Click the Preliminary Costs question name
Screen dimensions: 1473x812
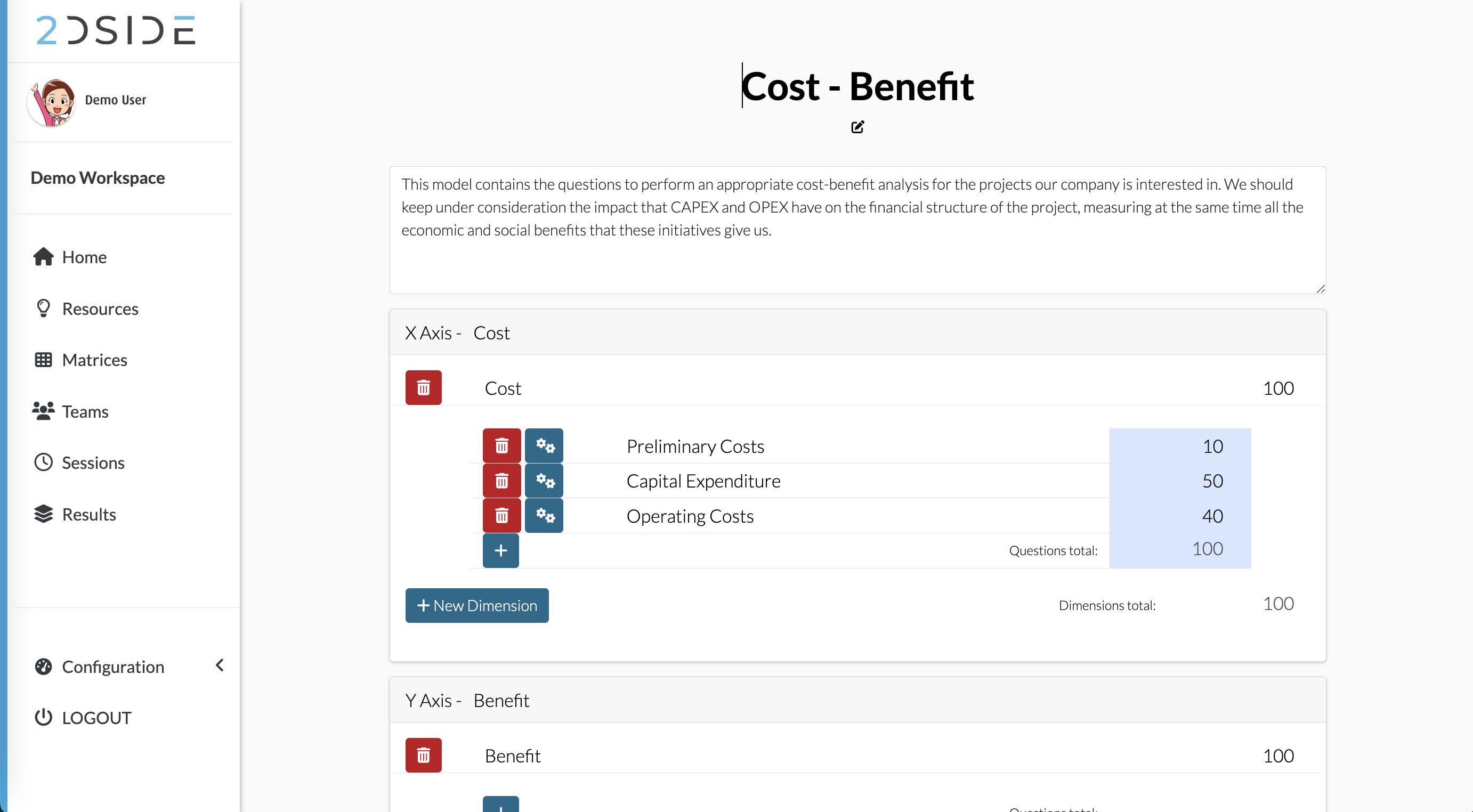695,446
